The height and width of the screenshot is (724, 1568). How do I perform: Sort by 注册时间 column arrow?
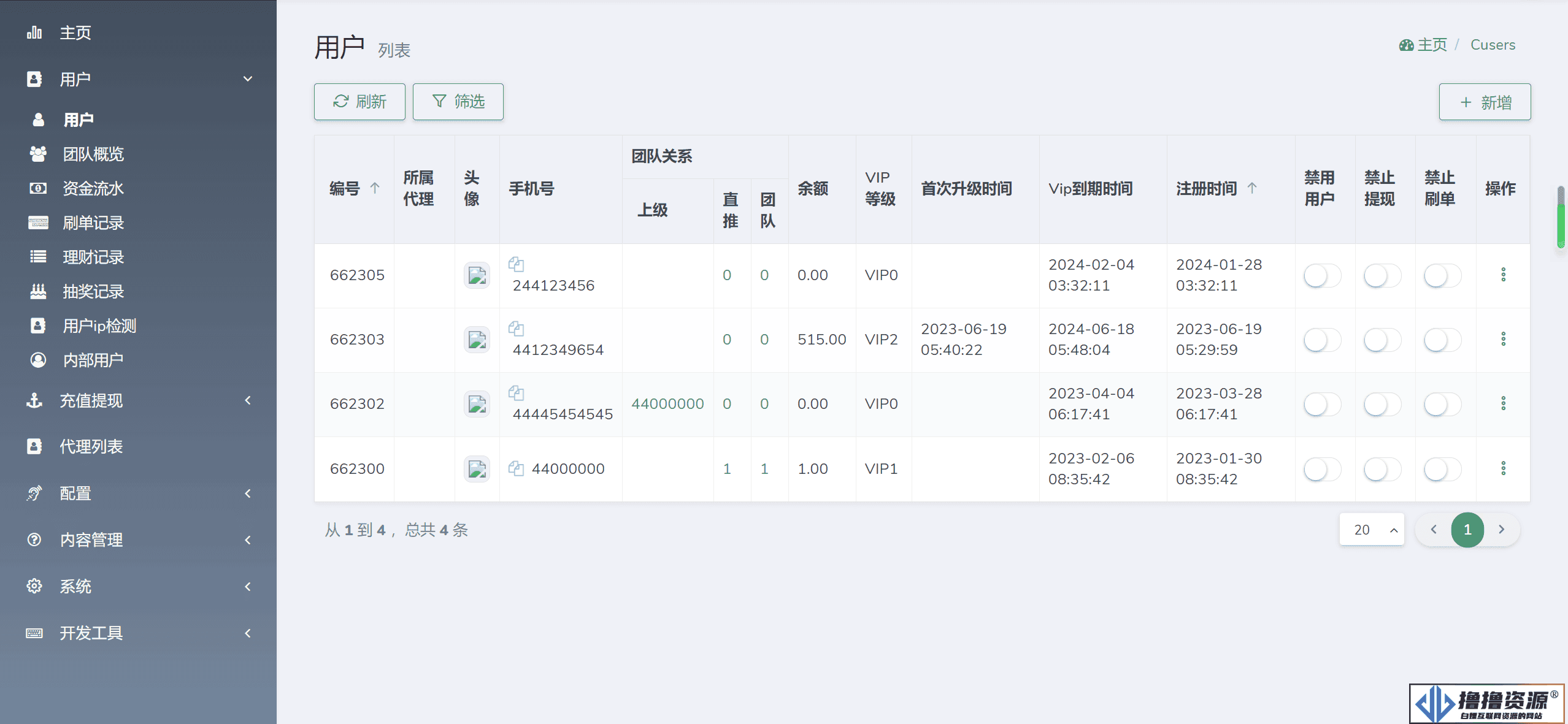point(1252,188)
